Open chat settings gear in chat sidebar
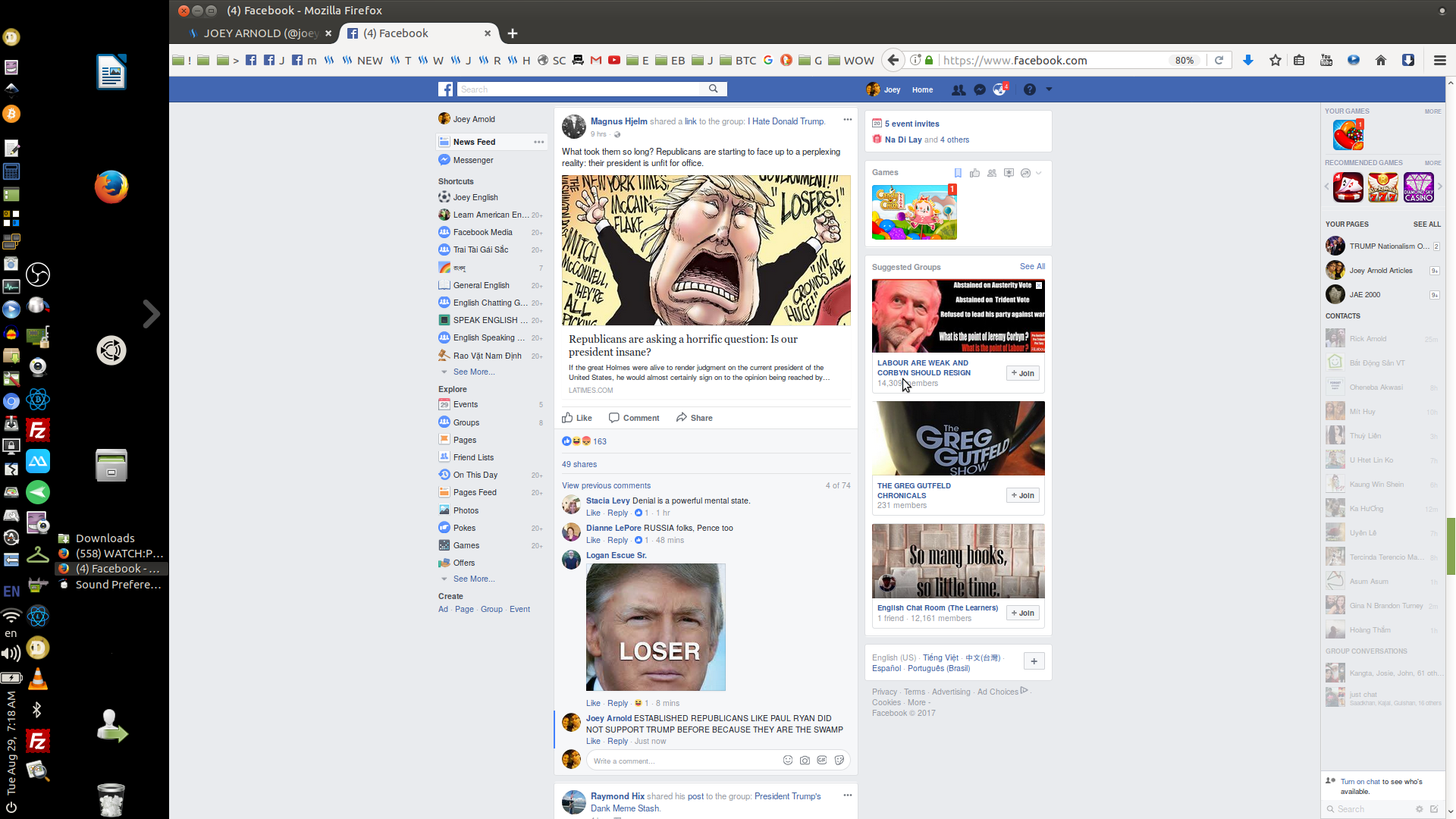 click(x=1420, y=809)
